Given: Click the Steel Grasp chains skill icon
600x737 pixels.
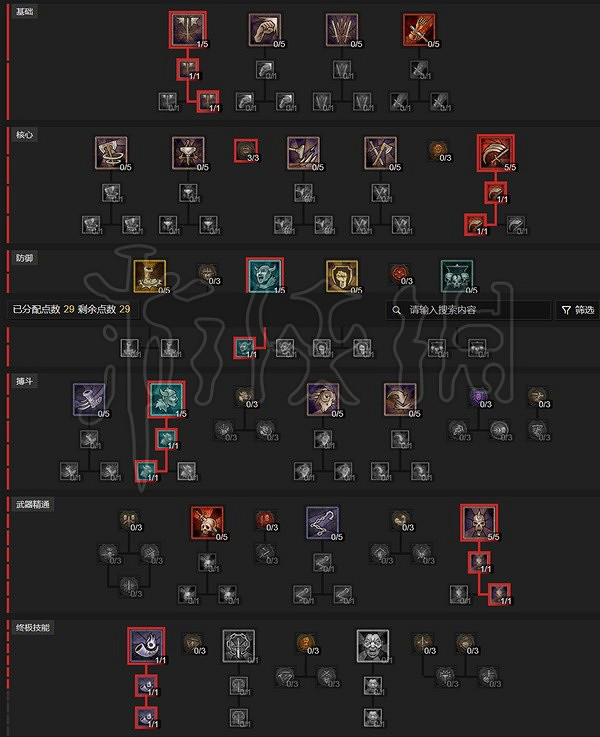Looking at the screenshot, I should pyautogui.click(x=322, y=522).
